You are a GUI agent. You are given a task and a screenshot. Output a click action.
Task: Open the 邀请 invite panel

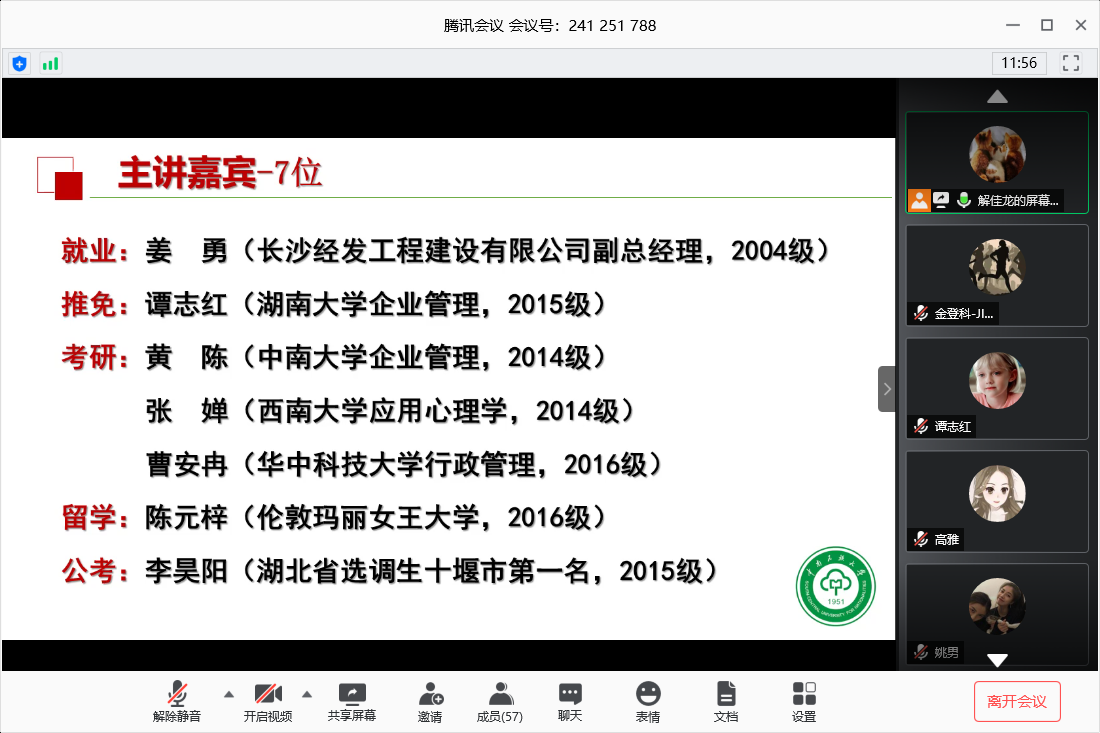pos(430,701)
